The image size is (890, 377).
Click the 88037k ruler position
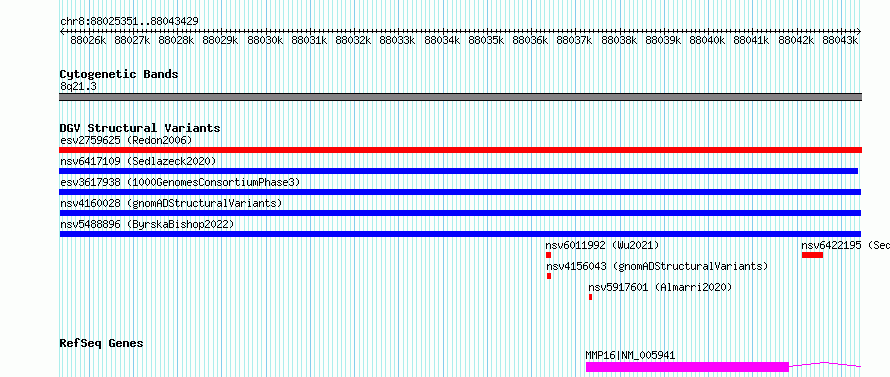pos(575,40)
